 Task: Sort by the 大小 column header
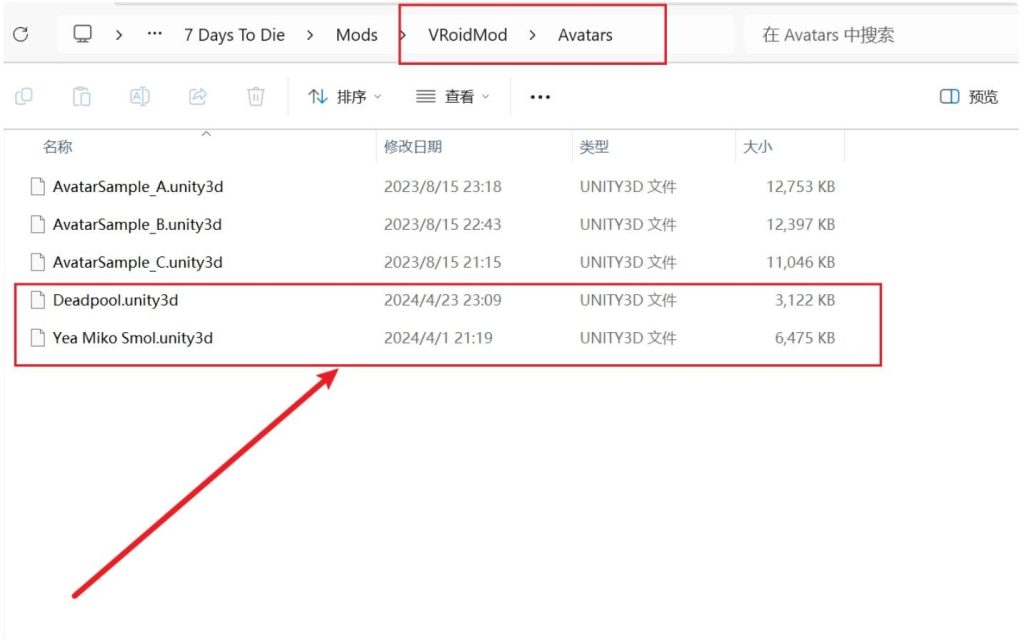[756, 147]
